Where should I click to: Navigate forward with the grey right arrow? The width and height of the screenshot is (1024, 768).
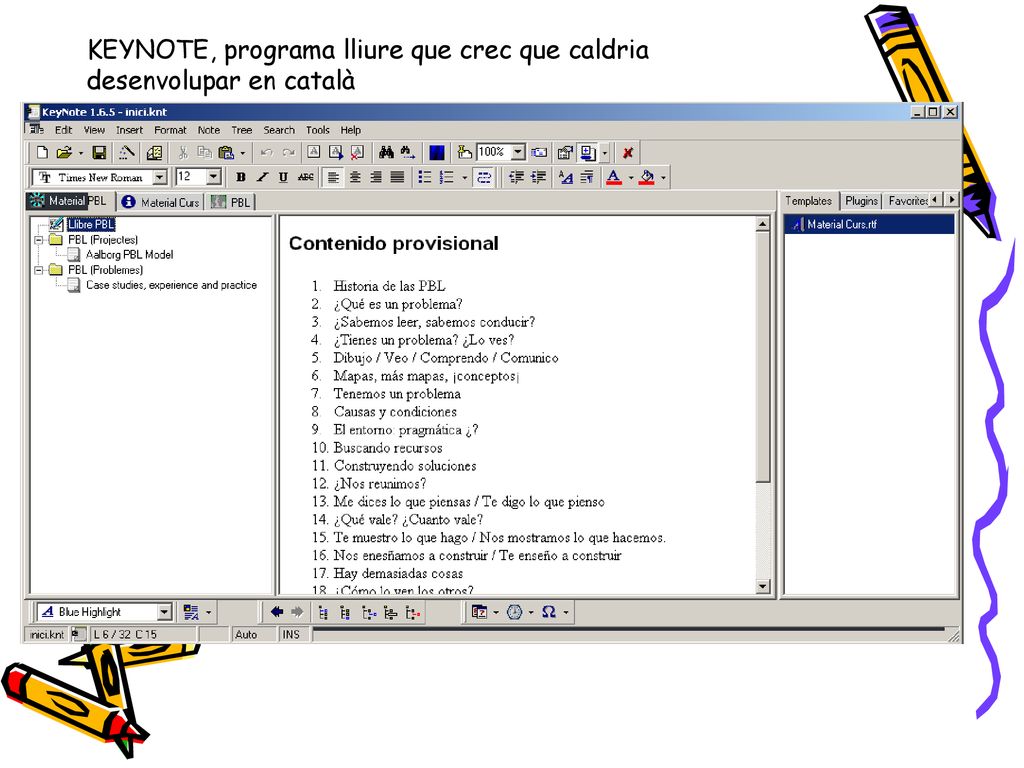297,612
